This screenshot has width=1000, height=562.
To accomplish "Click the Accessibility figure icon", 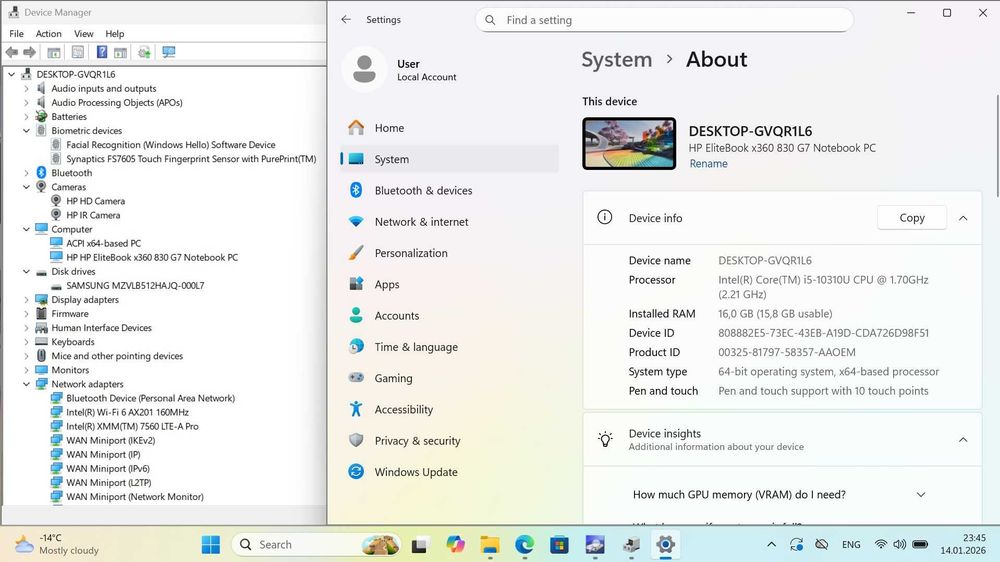I will click(356, 409).
